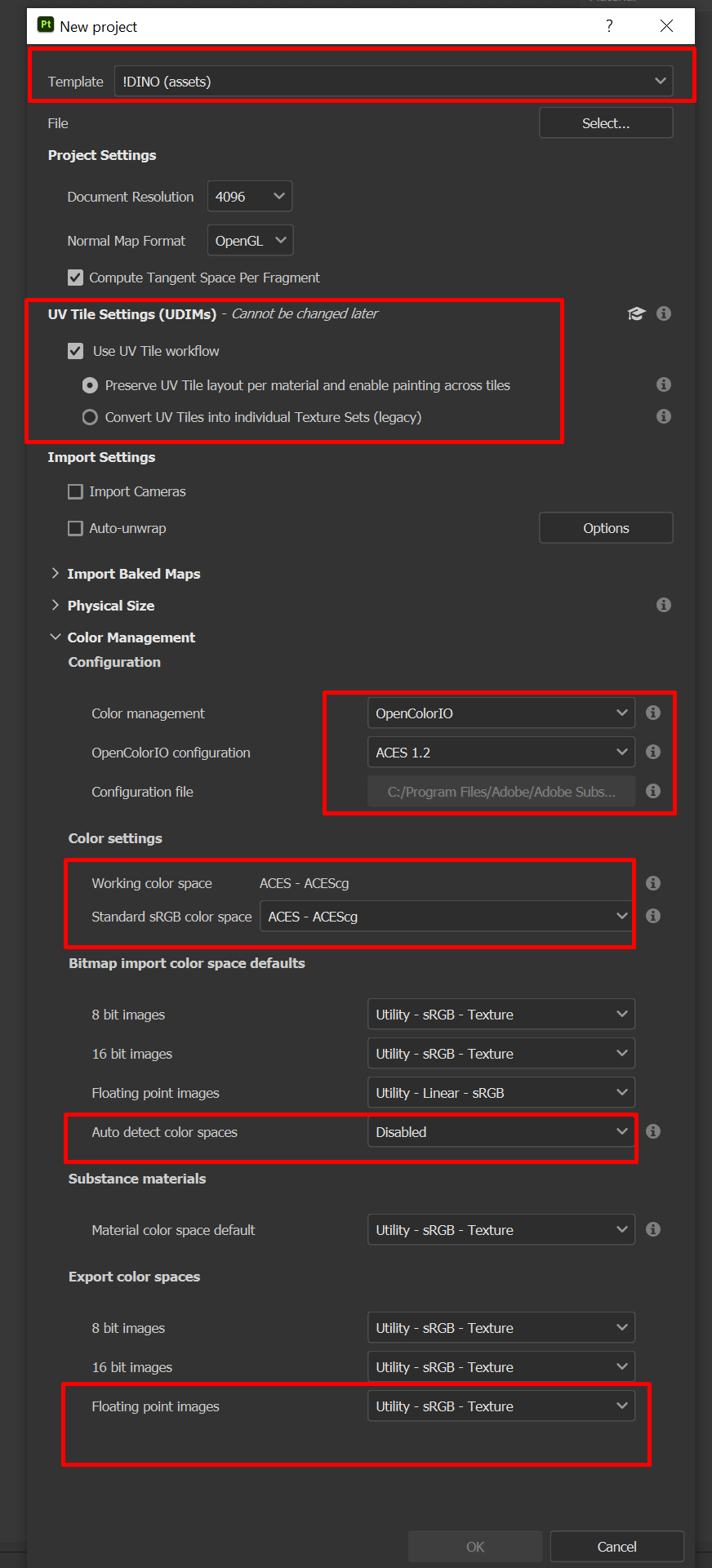Click the 'Export color spaces' heading
The height and width of the screenshot is (1568, 712).
tap(135, 1277)
